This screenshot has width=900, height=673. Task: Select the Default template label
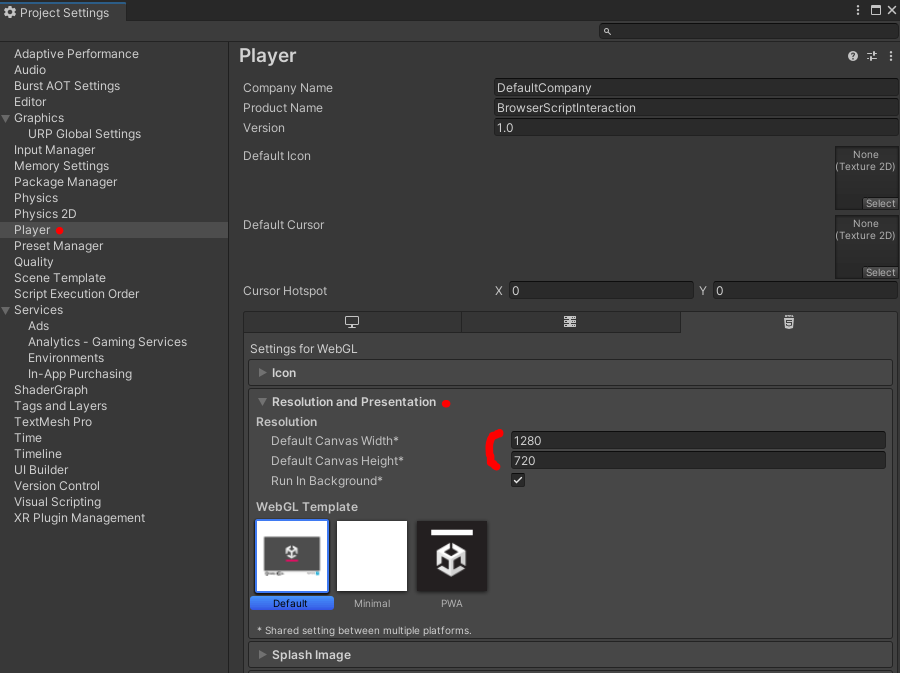[x=290, y=604]
